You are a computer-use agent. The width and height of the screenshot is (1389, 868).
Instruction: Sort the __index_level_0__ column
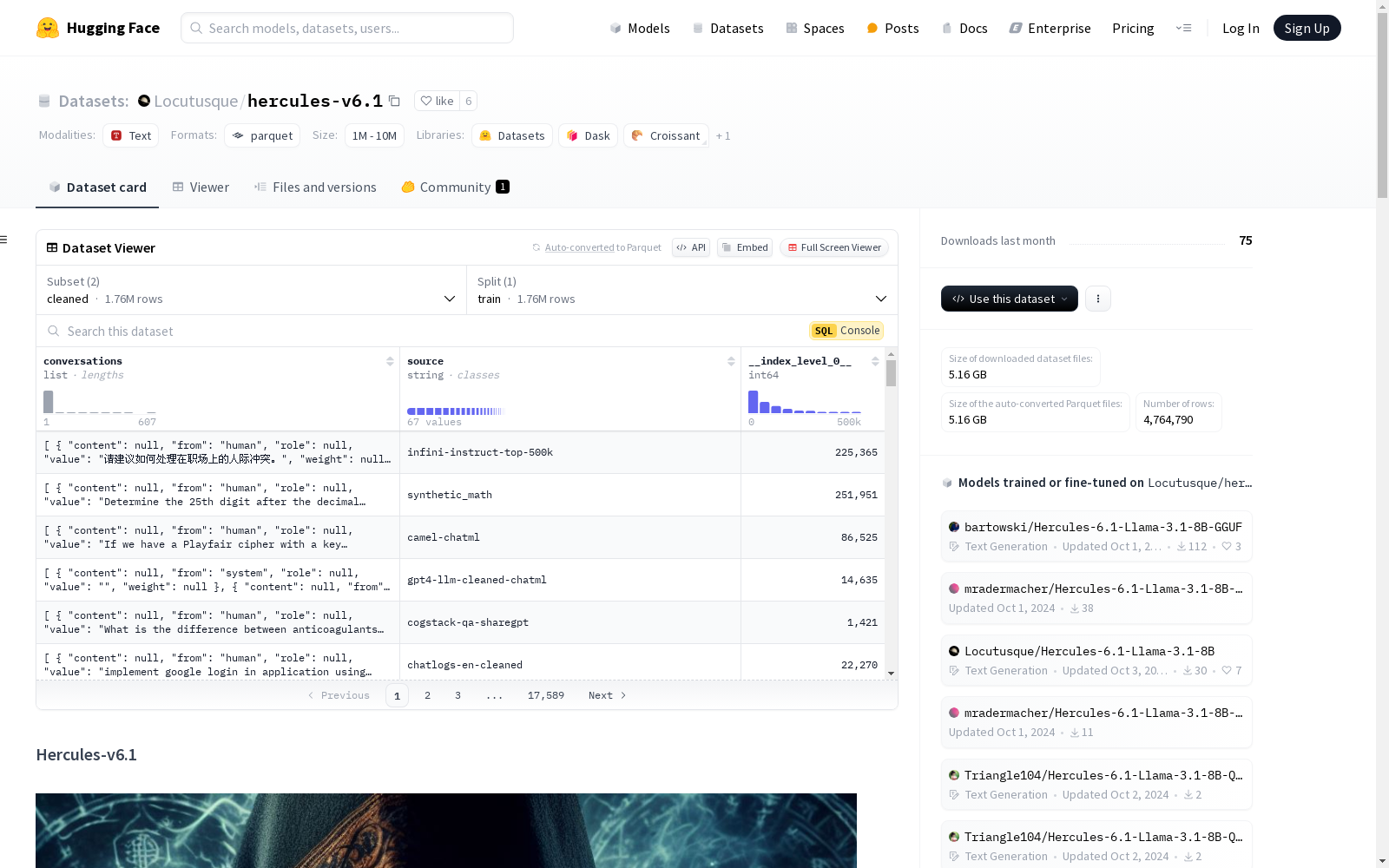click(875, 361)
